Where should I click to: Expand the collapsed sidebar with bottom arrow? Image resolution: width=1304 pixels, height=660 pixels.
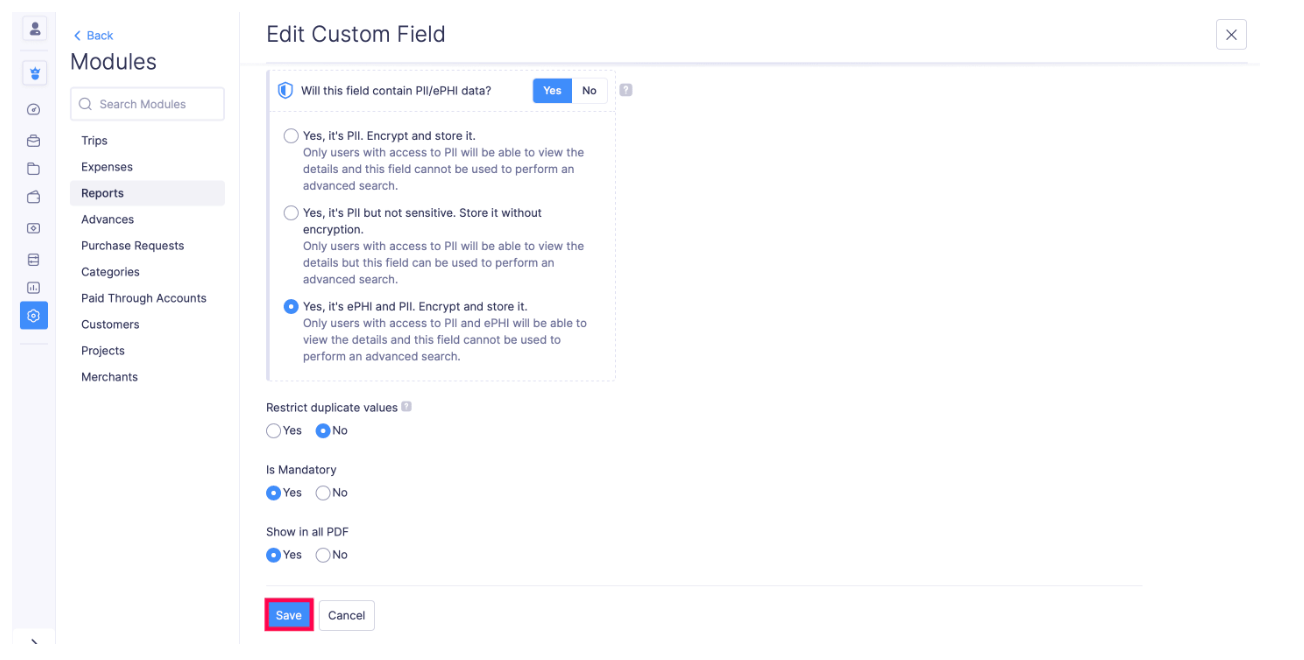click(x=34, y=643)
